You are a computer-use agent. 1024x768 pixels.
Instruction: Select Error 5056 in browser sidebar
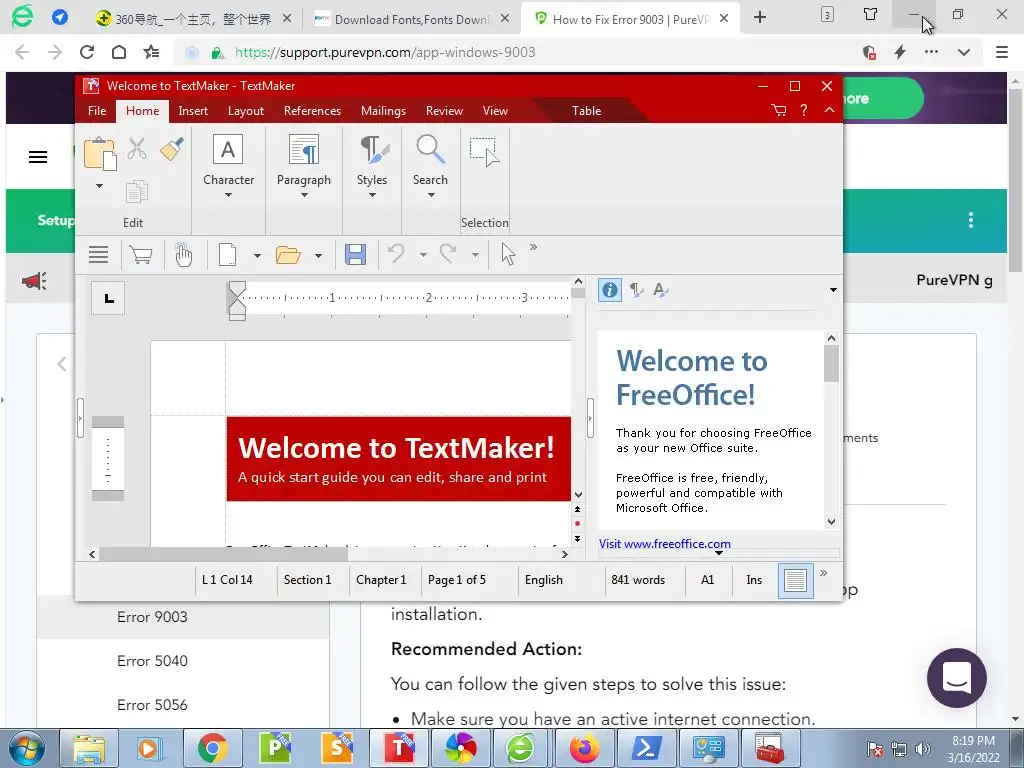(152, 705)
